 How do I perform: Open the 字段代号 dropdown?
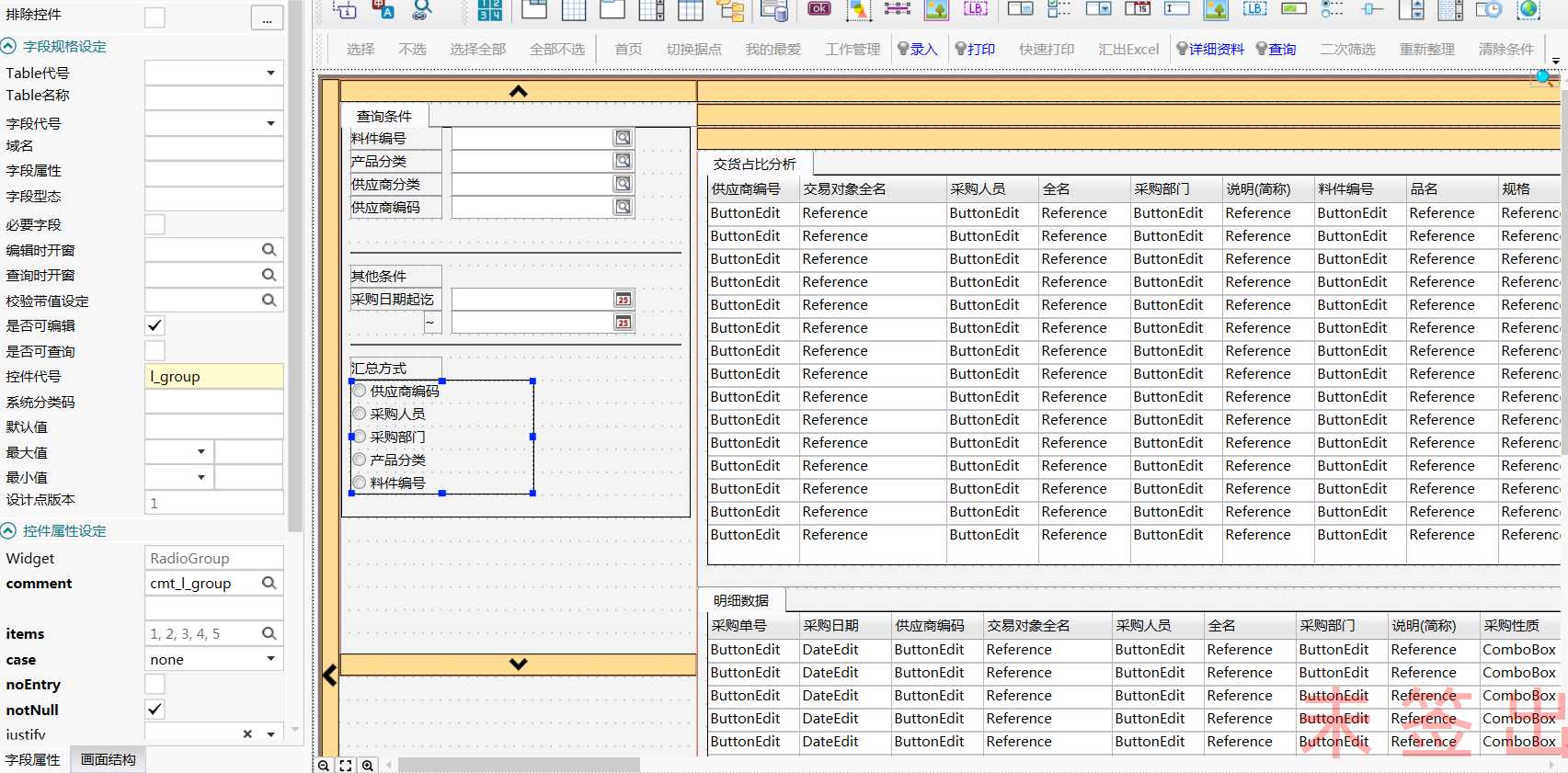click(x=270, y=123)
